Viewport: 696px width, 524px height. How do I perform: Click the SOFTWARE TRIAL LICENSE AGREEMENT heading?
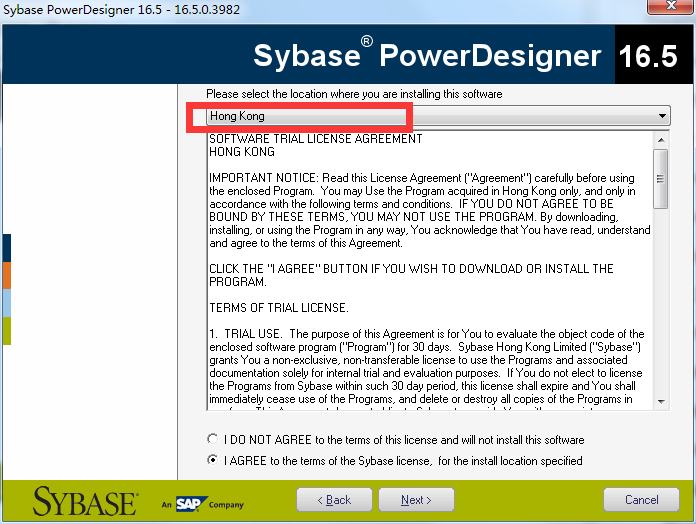point(316,139)
